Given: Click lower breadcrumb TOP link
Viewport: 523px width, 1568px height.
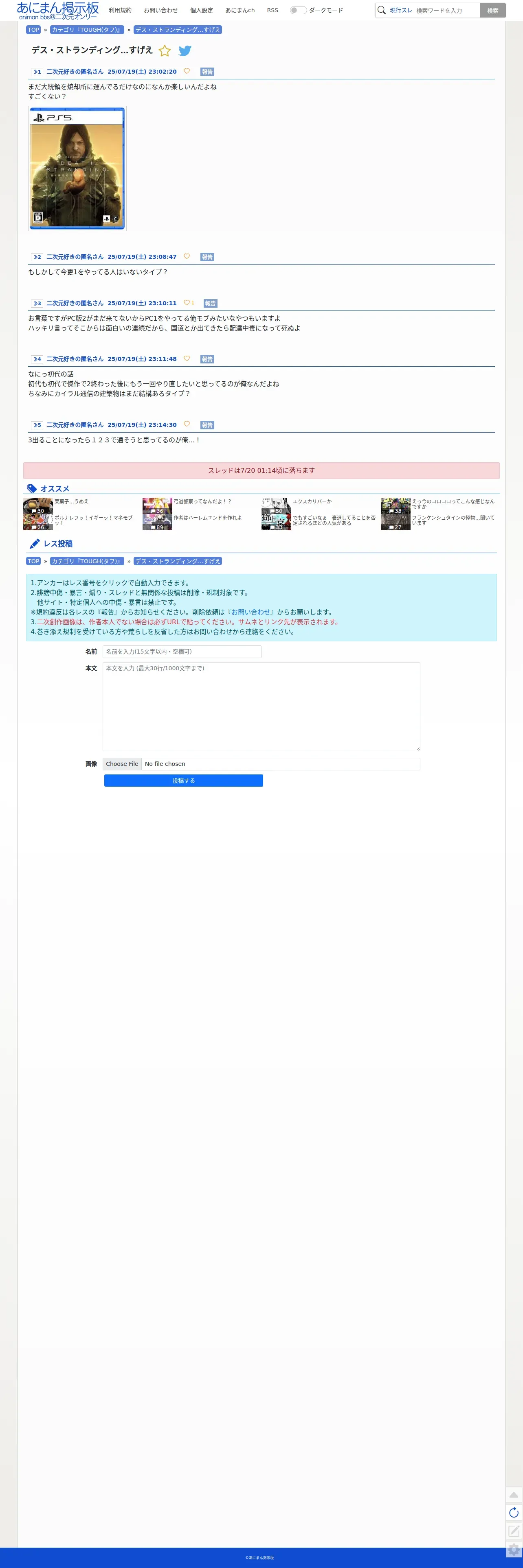Looking at the screenshot, I should (33, 561).
